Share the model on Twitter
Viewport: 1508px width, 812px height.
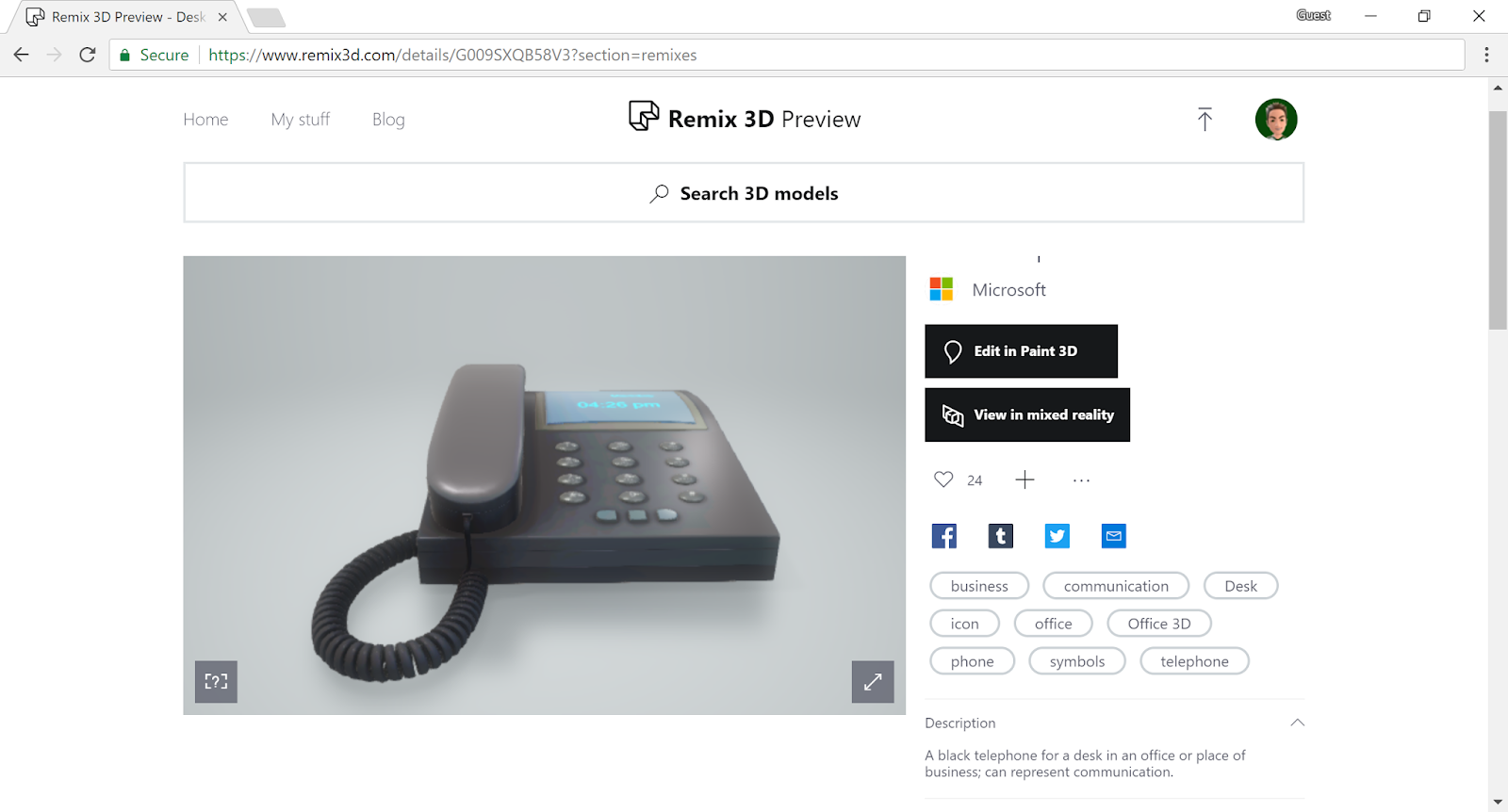[x=1057, y=536]
